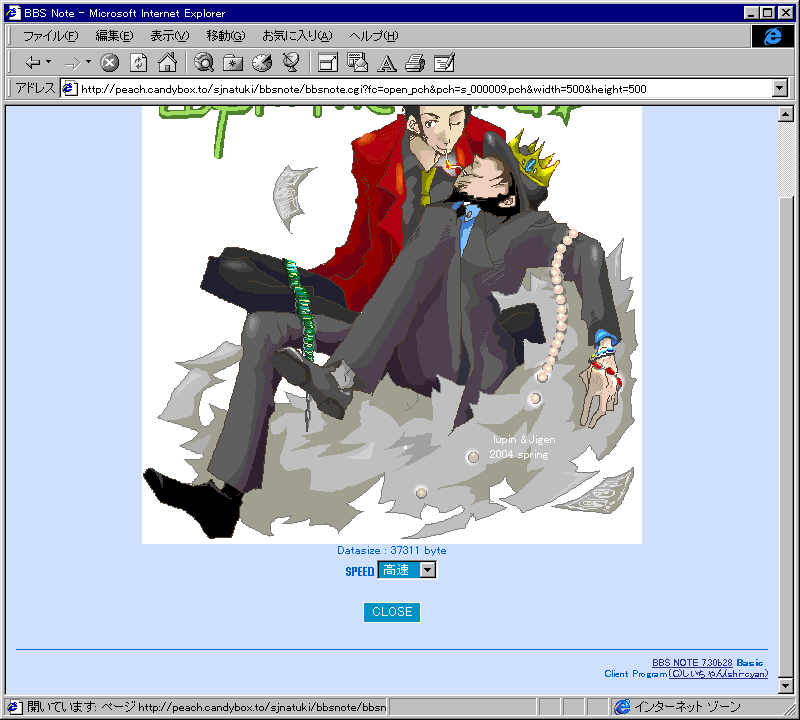The height and width of the screenshot is (720, 800).
Task: Open the ヘルプ(H) menu
Action: pyautogui.click(x=373, y=36)
